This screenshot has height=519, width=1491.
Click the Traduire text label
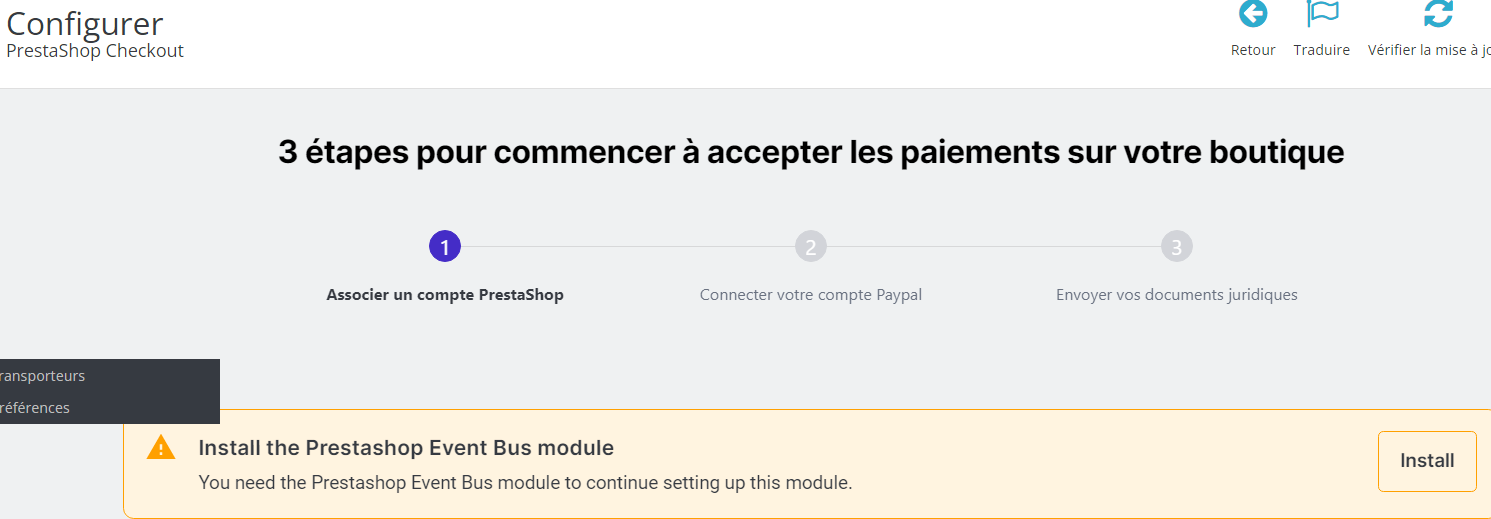click(1321, 50)
